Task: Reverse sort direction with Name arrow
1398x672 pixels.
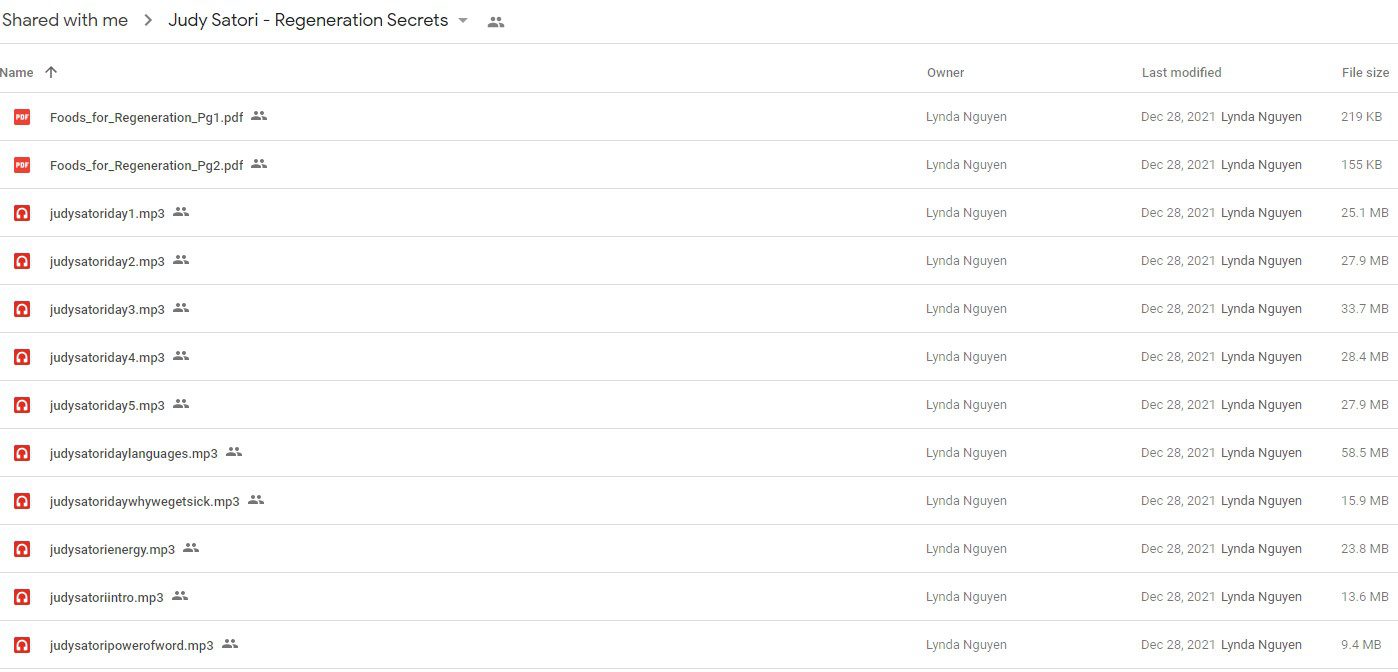Action: 51,72
